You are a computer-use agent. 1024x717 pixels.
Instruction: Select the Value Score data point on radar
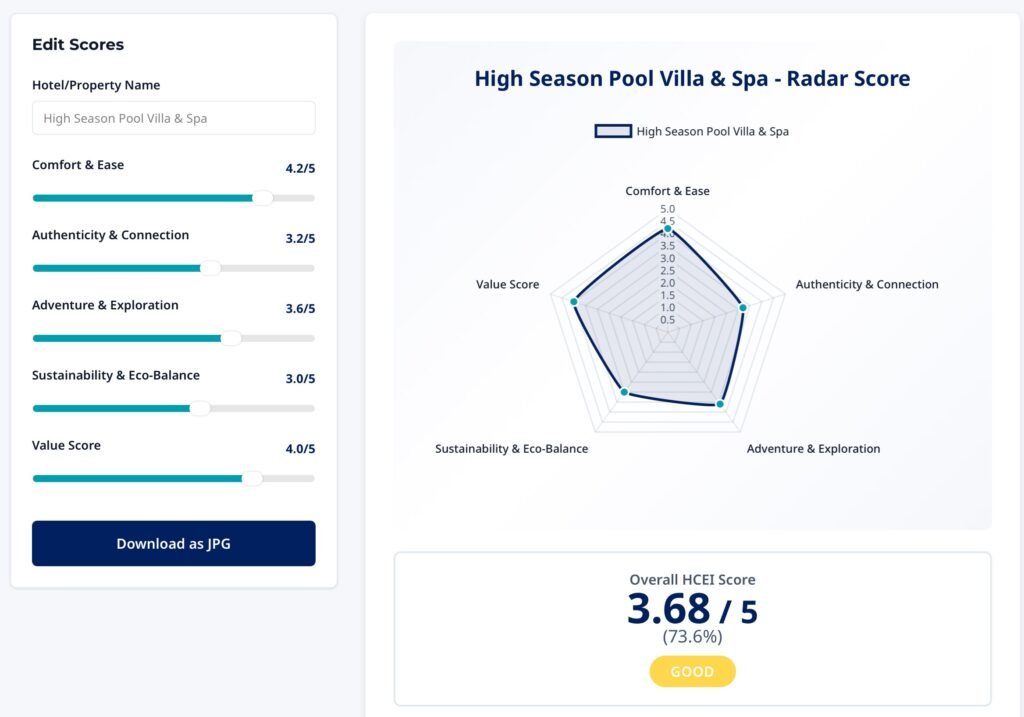pos(575,299)
